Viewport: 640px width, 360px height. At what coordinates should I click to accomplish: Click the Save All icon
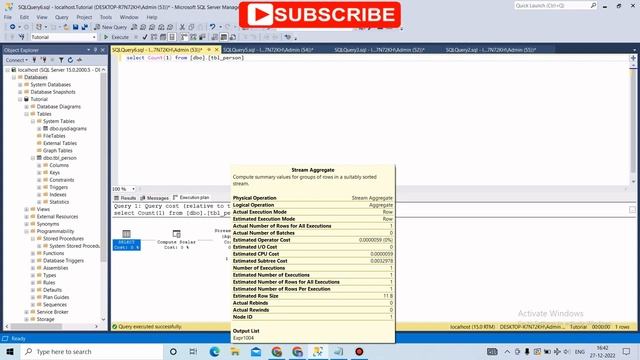(x=84, y=27)
